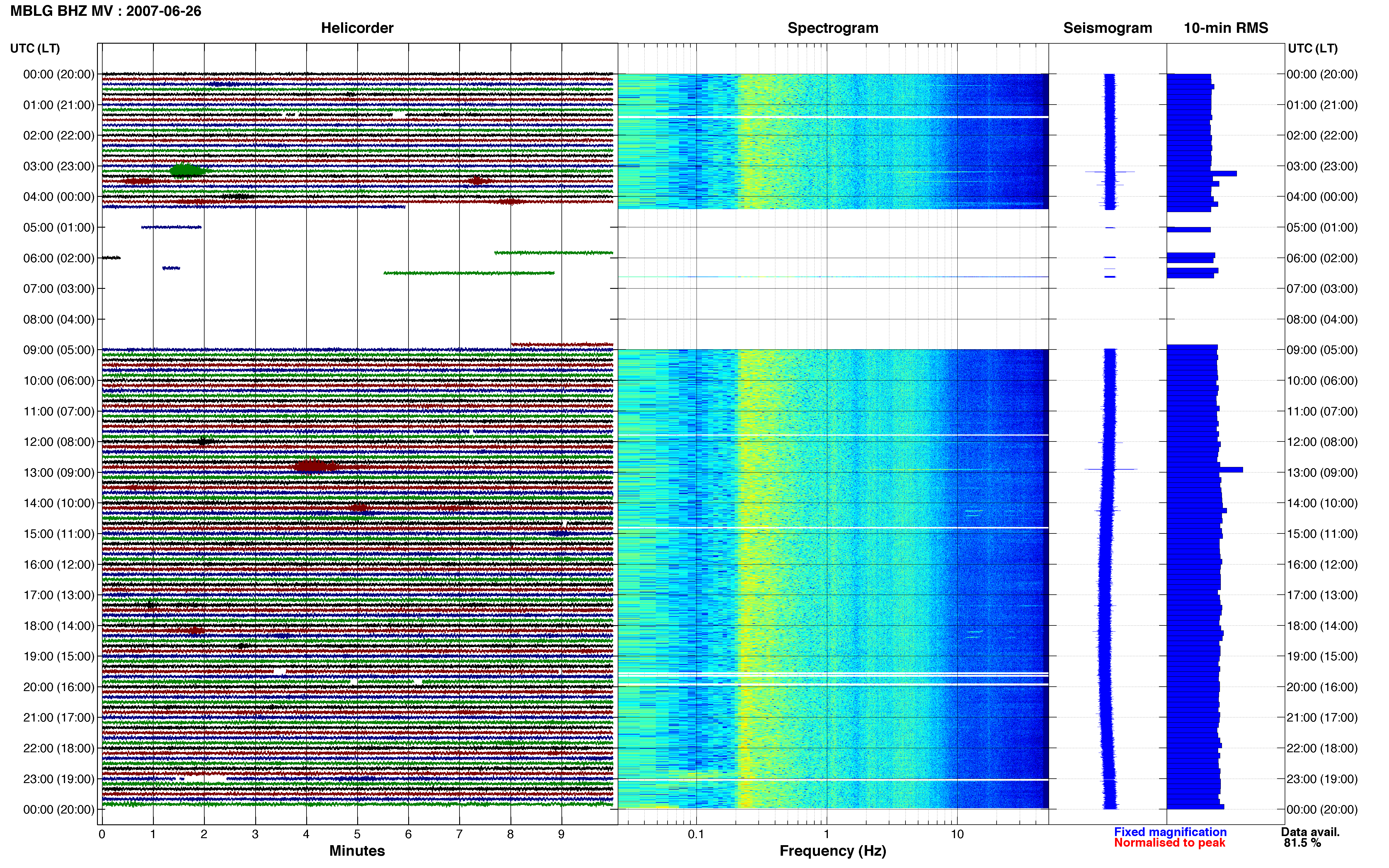Click the left-axis "01:00 (21:00)" time label
This screenshot has width=1389, height=868.
pyautogui.click(x=59, y=105)
